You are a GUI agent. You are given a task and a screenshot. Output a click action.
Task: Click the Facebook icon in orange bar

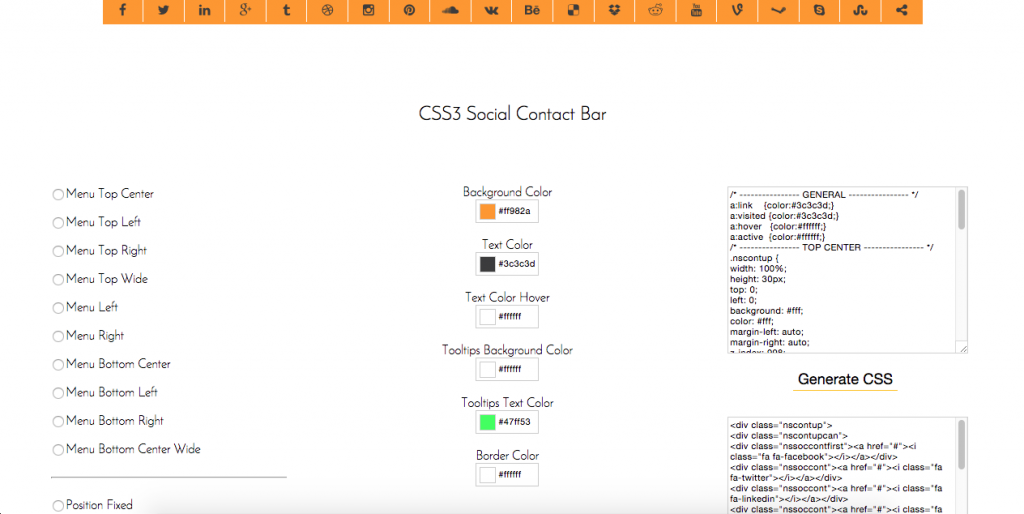tap(123, 10)
